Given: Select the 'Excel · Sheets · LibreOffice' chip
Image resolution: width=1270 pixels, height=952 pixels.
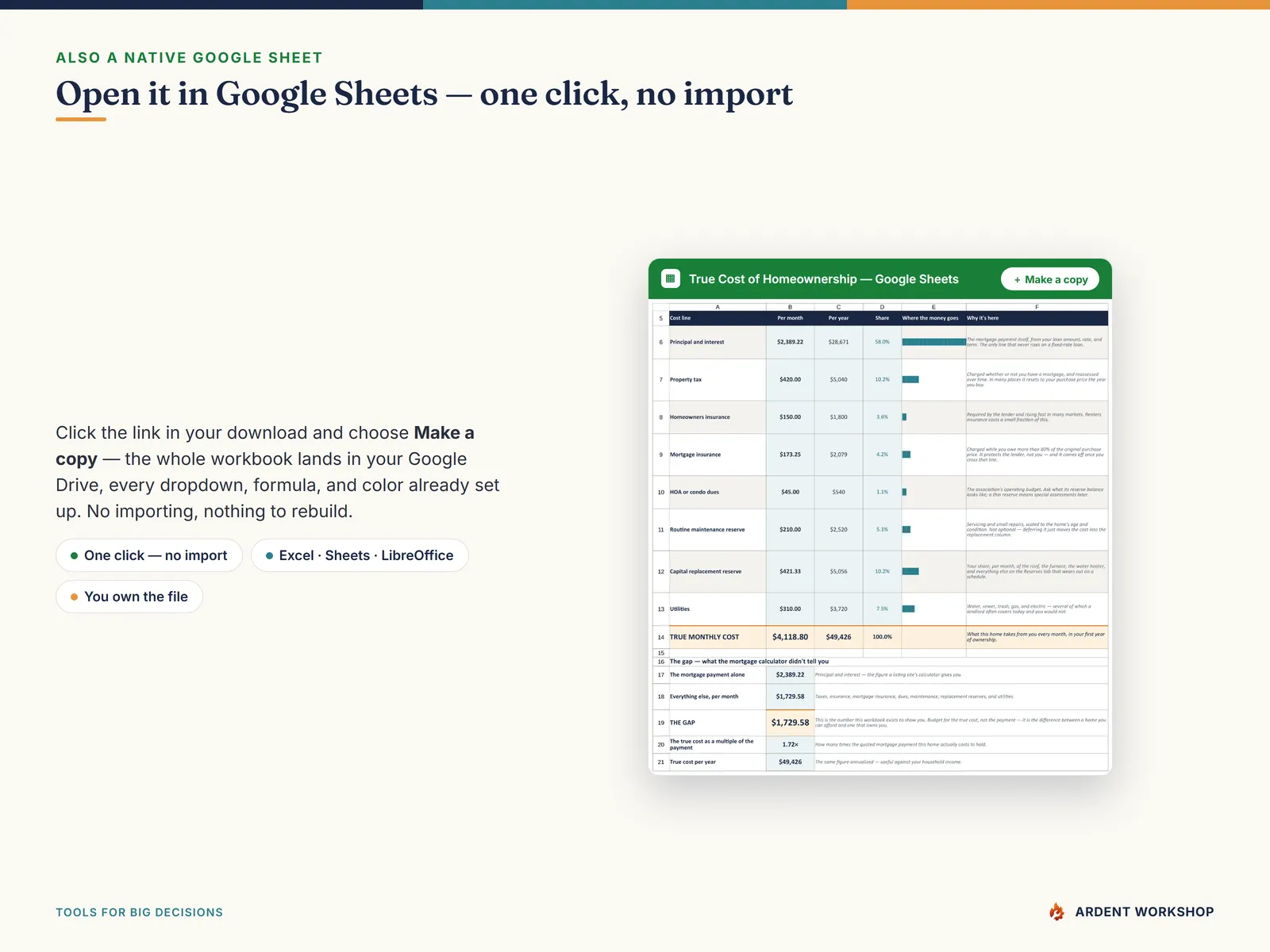Looking at the screenshot, I should 360,555.
